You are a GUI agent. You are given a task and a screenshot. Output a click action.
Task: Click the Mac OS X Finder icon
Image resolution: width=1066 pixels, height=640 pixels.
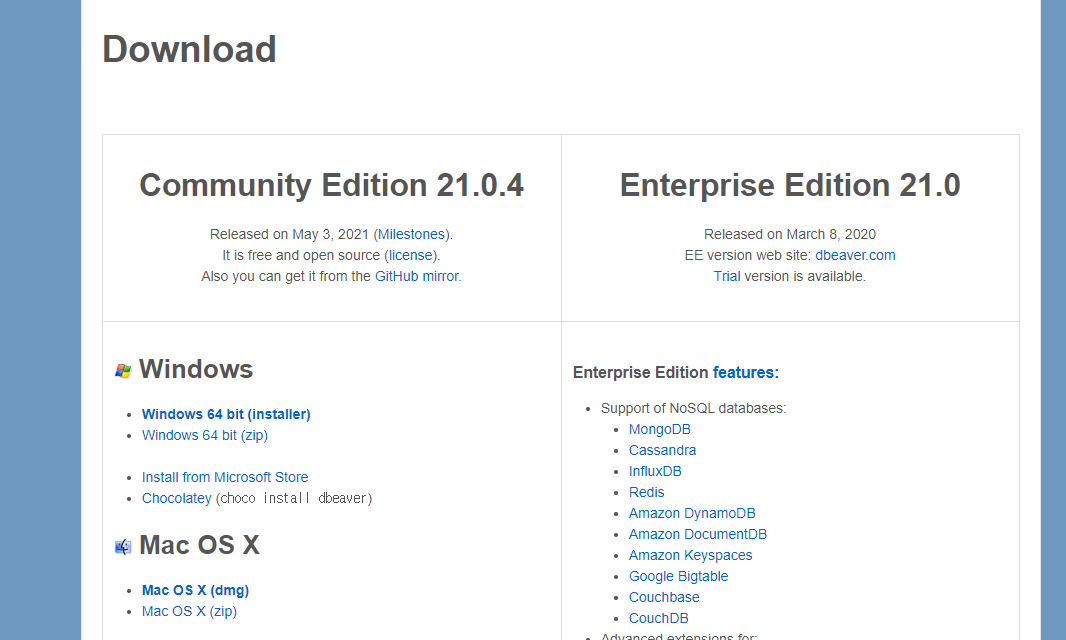(123, 547)
